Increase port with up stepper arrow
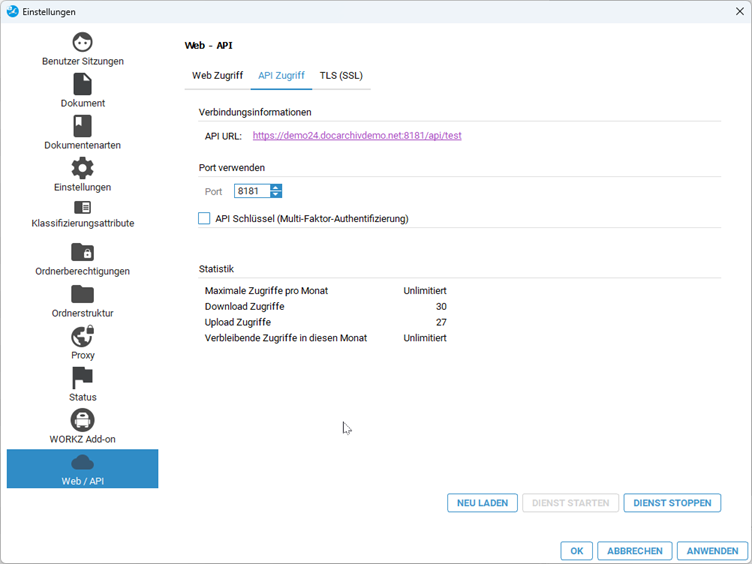 point(276,188)
